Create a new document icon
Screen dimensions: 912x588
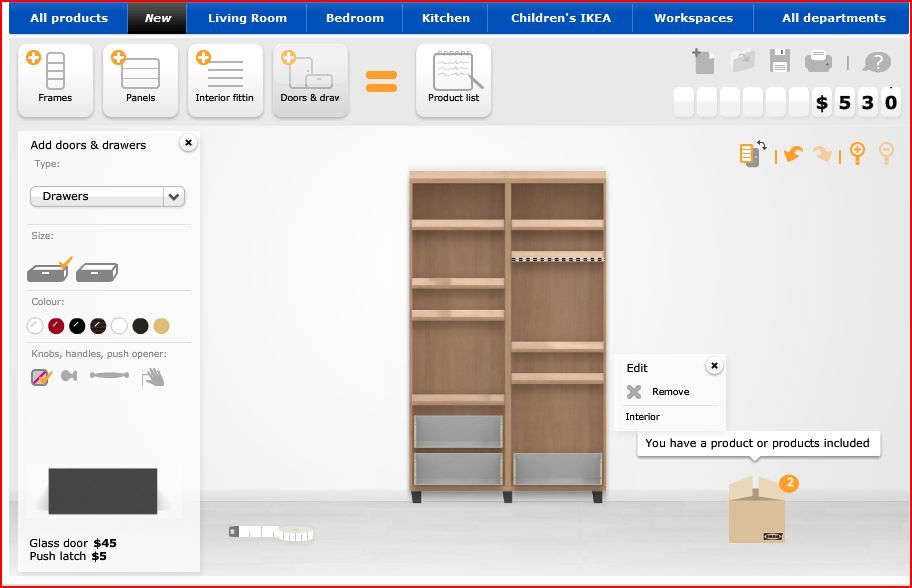pyautogui.click(x=703, y=62)
